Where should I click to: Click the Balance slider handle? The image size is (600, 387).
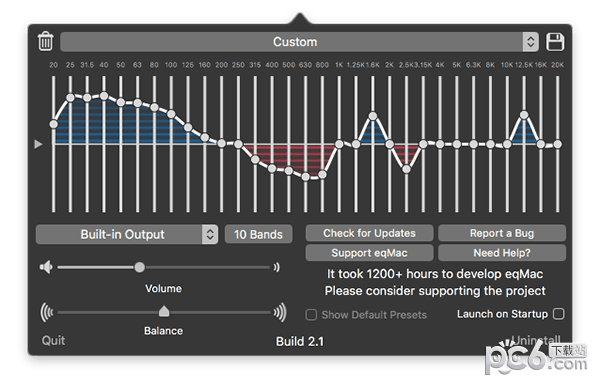[x=164, y=311]
